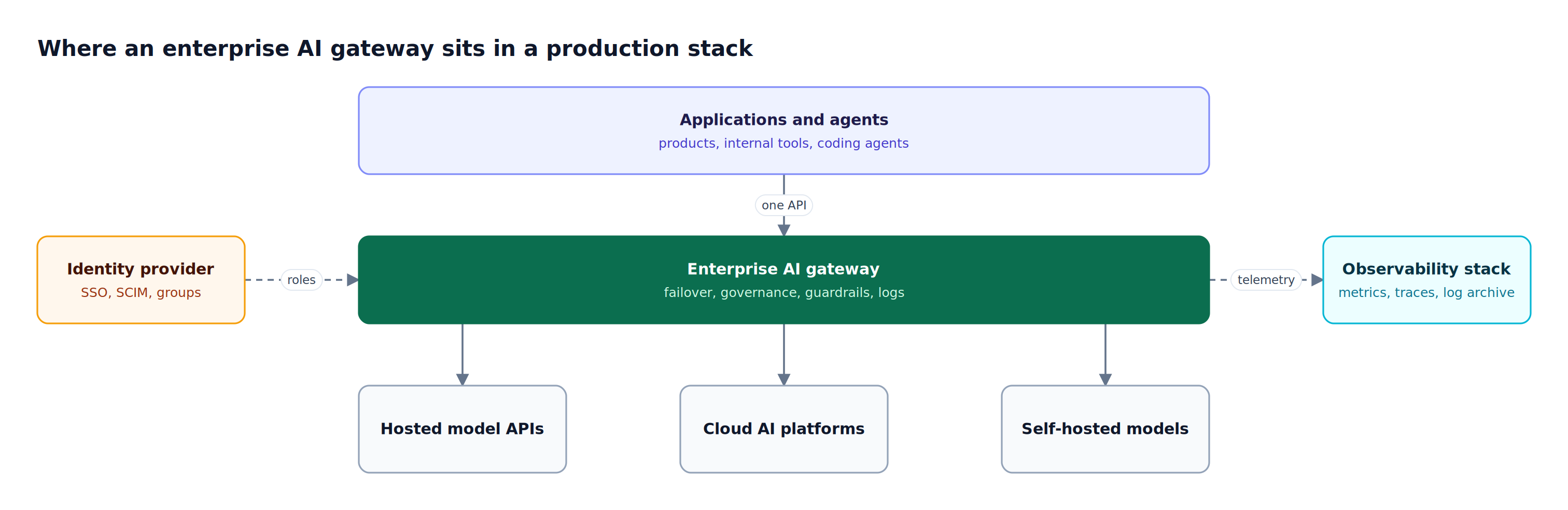Click the 'roles' connector label
The height and width of the screenshot is (510, 1568).
pos(301,280)
